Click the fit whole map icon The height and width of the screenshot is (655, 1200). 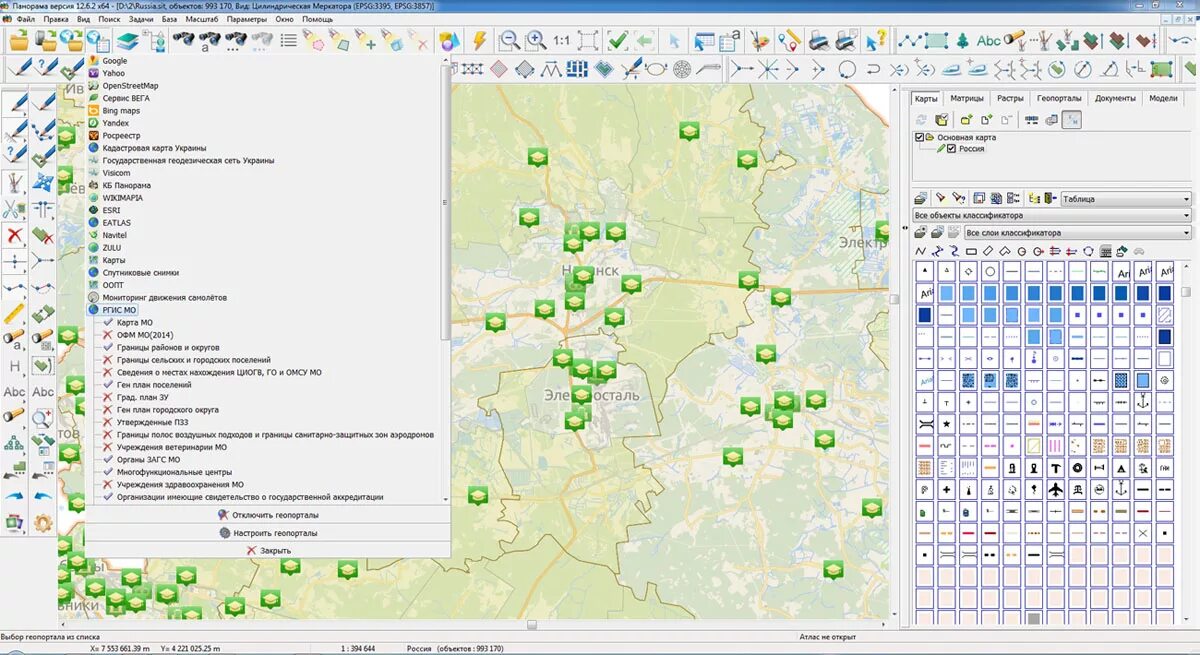coord(588,41)
